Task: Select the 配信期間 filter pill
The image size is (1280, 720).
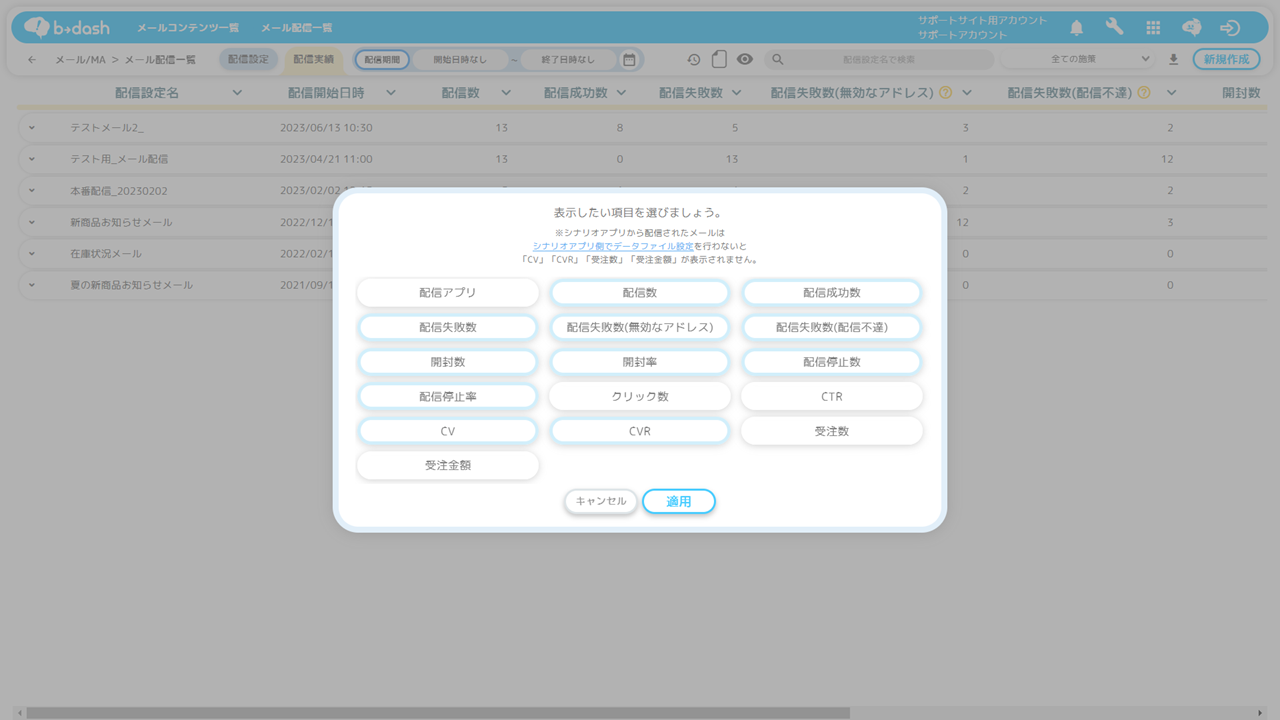Action: (x=382, y=60)
